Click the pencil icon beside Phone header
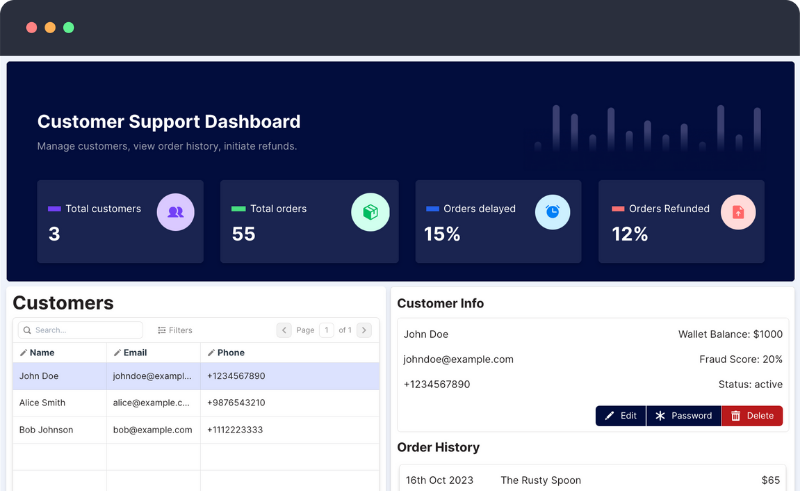The image size is (800, 491). tap(211, 353)
